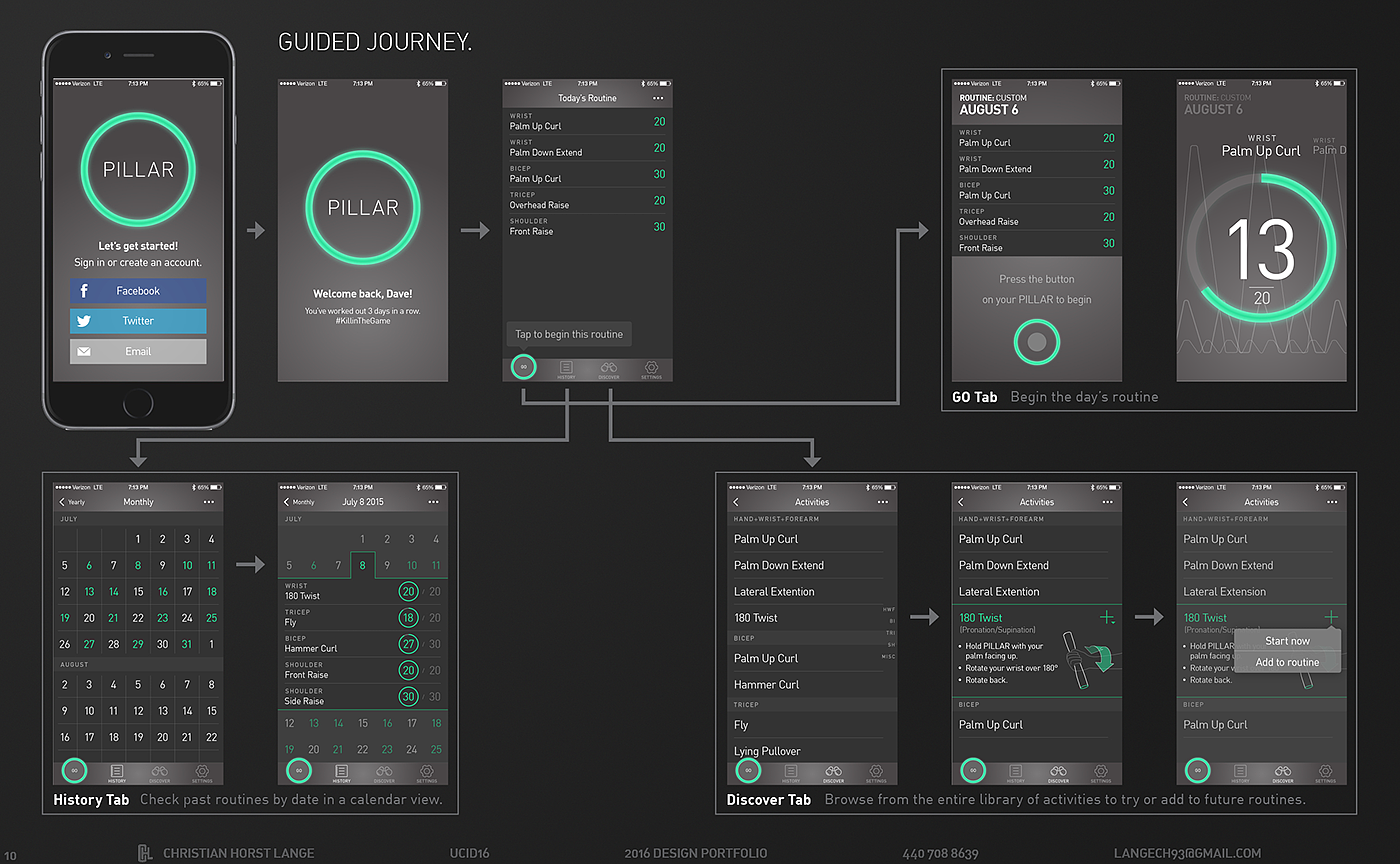Open Settings gear on screen with Start now popup

tap(1325, 771)
